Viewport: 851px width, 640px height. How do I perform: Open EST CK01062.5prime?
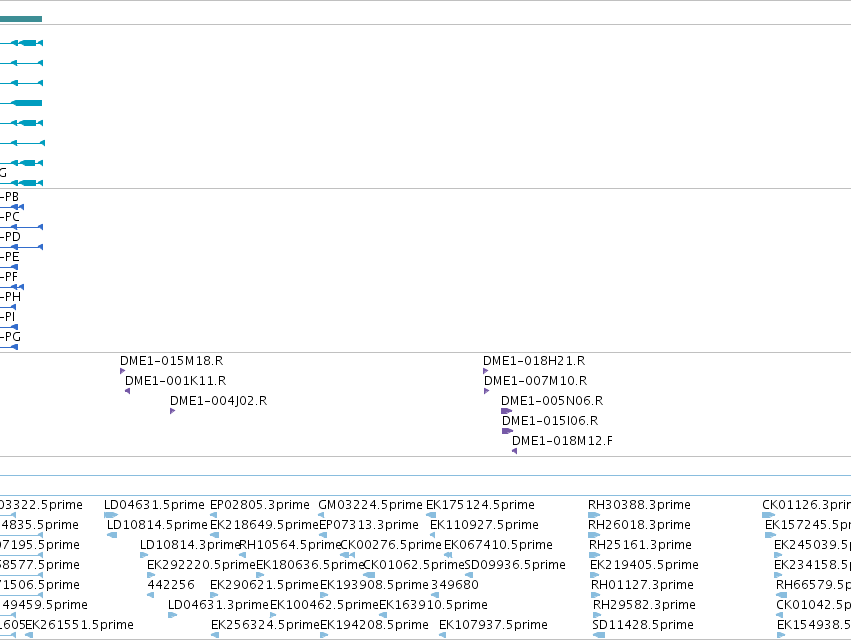click(414, 565)
